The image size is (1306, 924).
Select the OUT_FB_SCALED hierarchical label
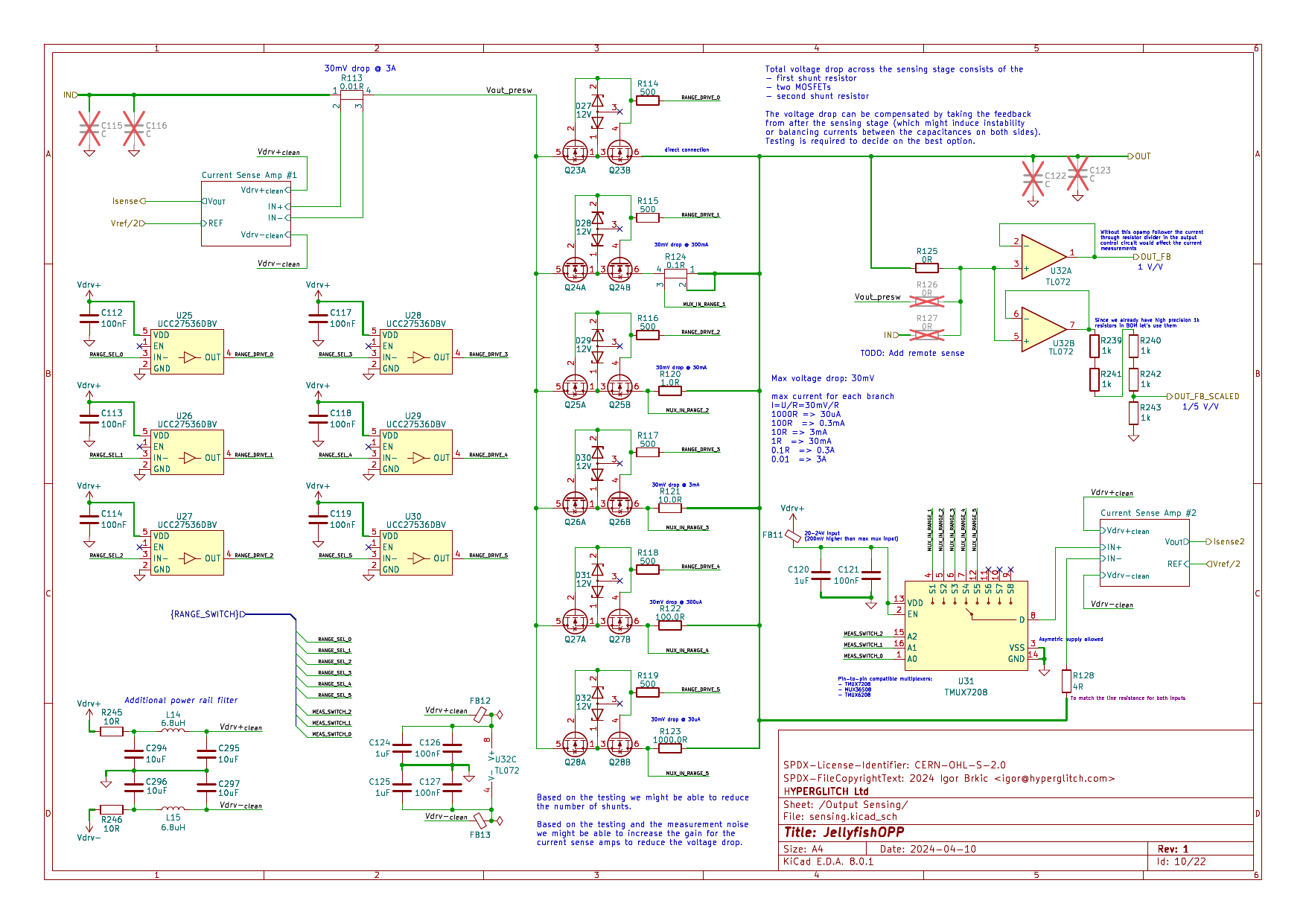point(1205,397)
